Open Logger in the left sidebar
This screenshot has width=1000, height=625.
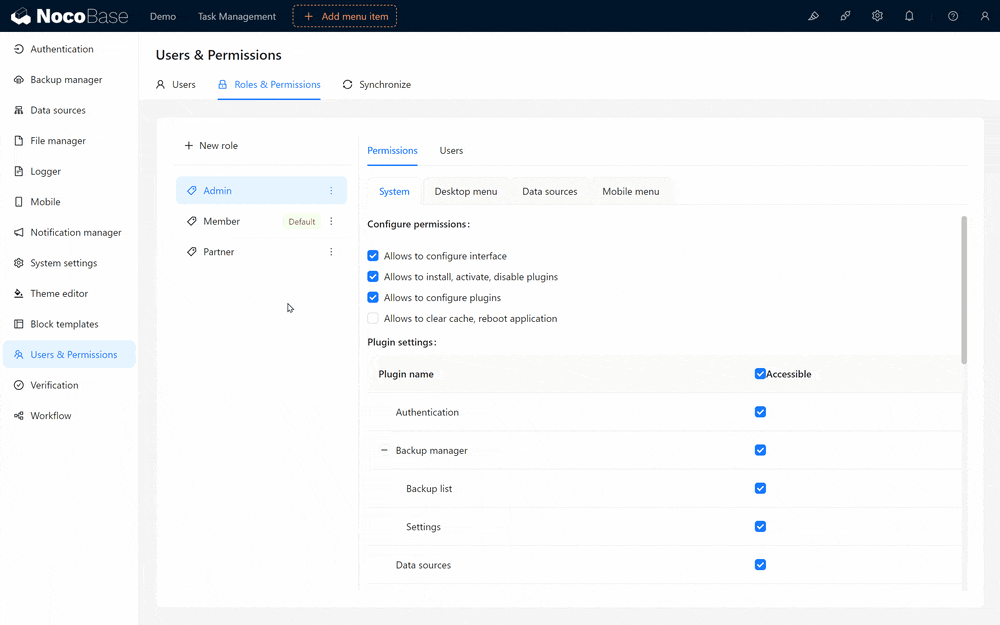(70, 172)
